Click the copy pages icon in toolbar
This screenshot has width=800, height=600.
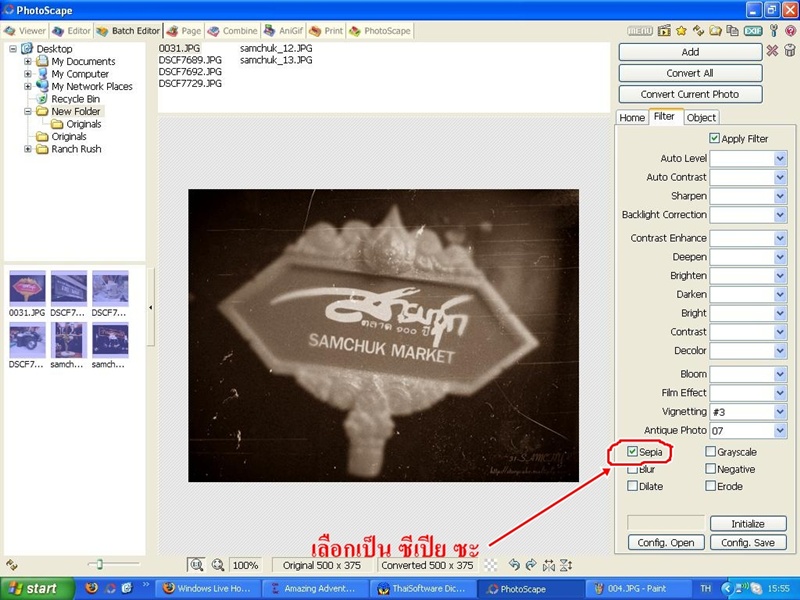733,31
